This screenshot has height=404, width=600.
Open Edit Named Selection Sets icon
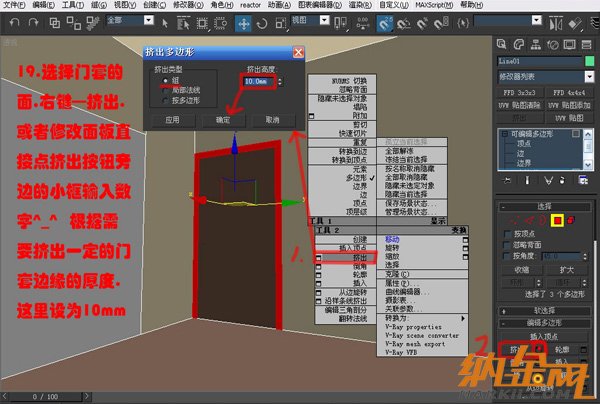coord(463,24)
